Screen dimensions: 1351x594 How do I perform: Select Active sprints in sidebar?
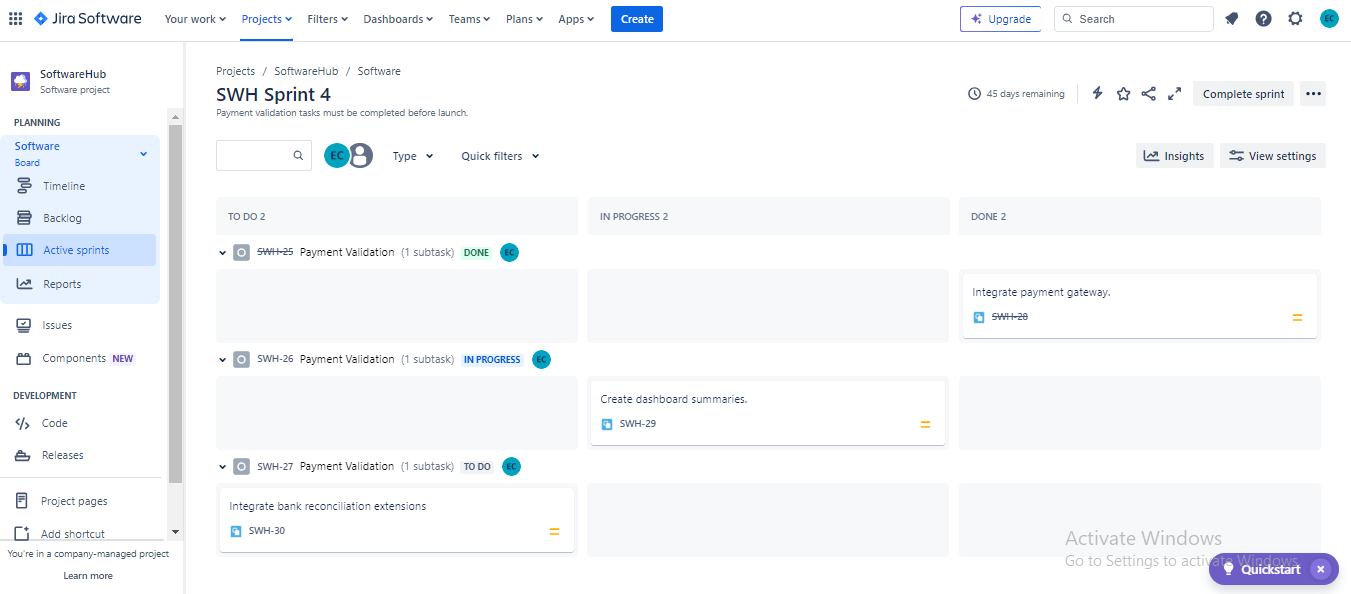click(79, 250)
